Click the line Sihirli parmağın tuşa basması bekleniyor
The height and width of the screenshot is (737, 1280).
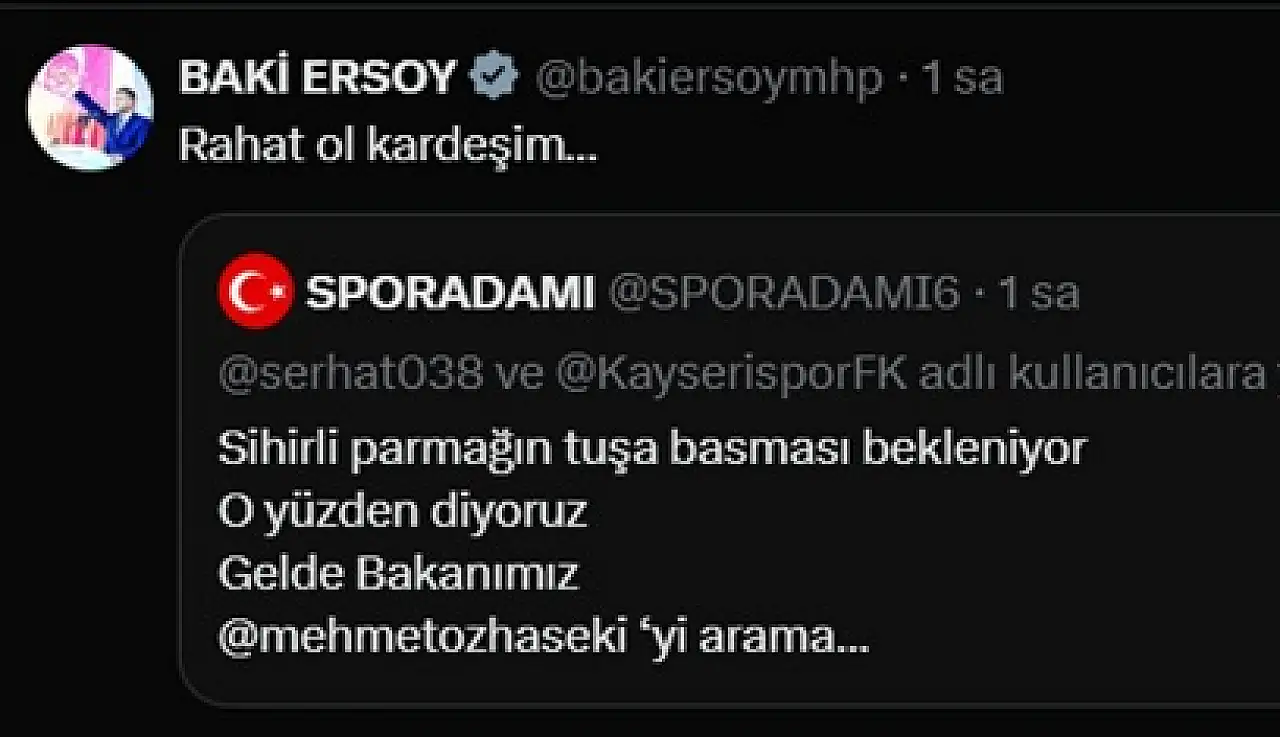(652, 450)
